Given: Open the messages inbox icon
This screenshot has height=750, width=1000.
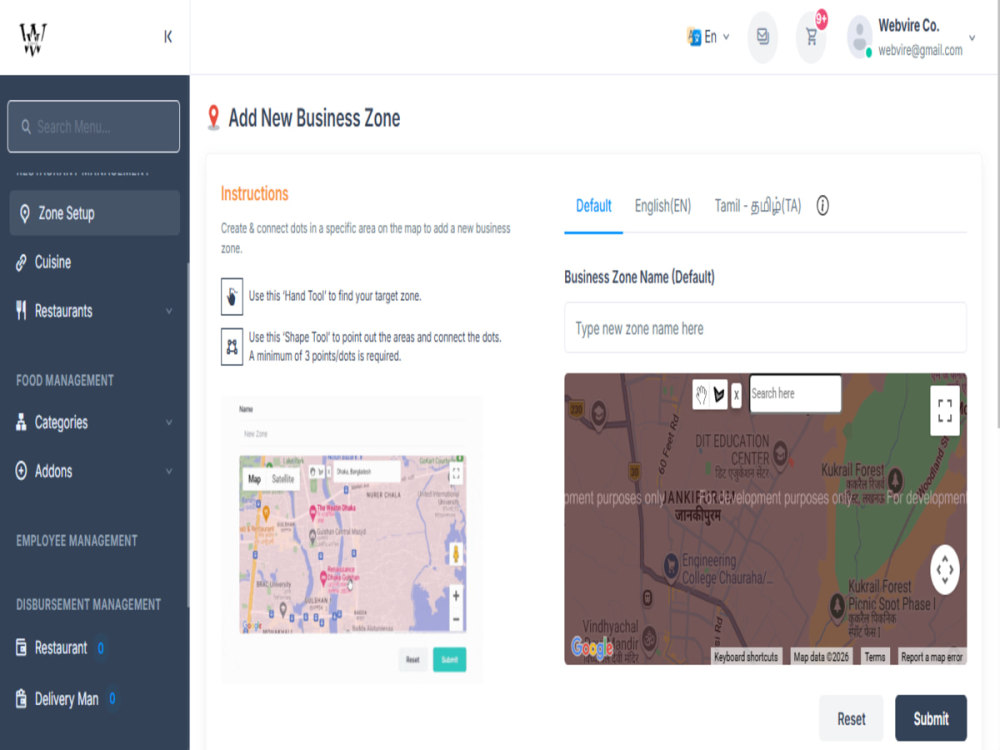Looking at the screenshot, I should [762, 37].
